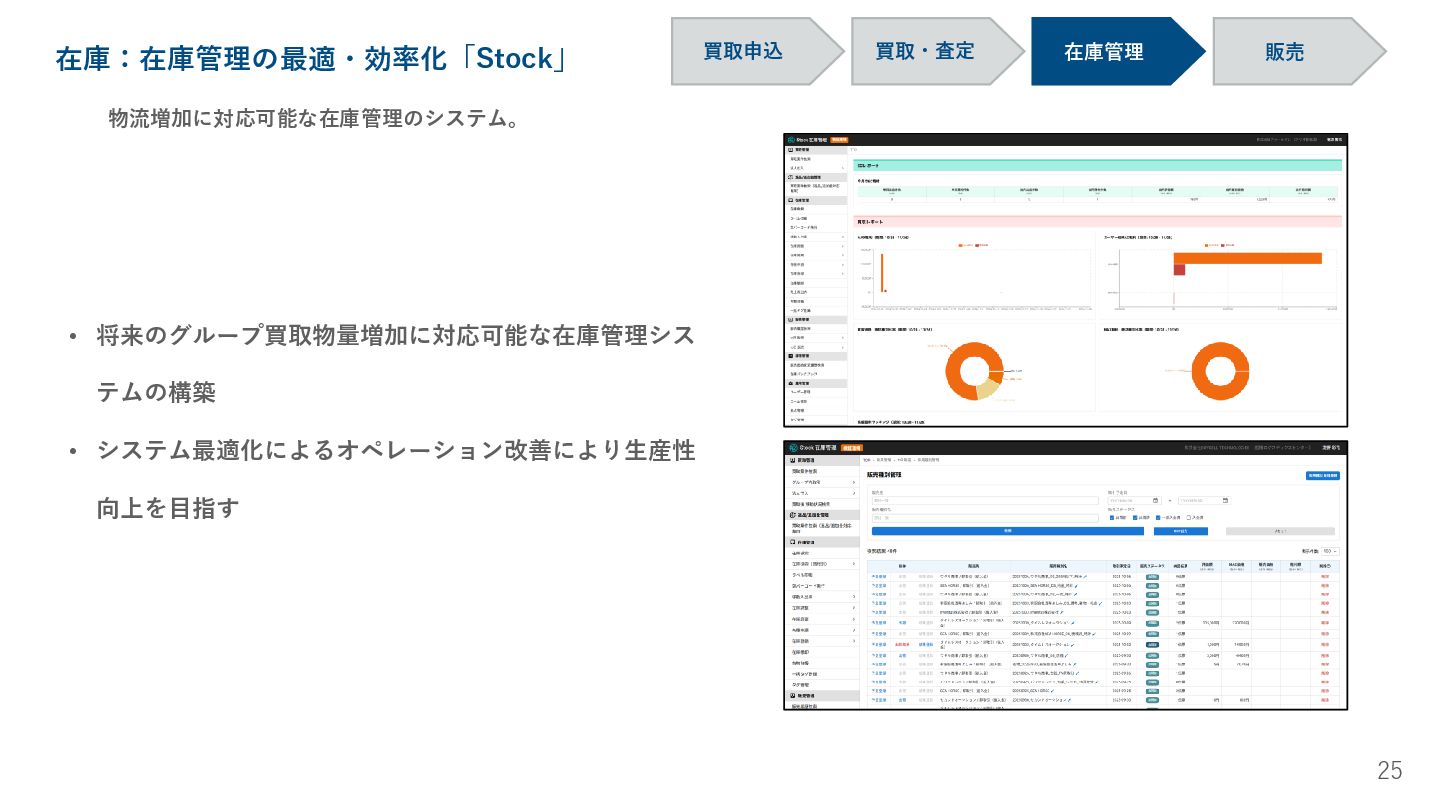Click the teal section header bar in upper screenshot
1440x810 pixels.
tap(1097, 165)
